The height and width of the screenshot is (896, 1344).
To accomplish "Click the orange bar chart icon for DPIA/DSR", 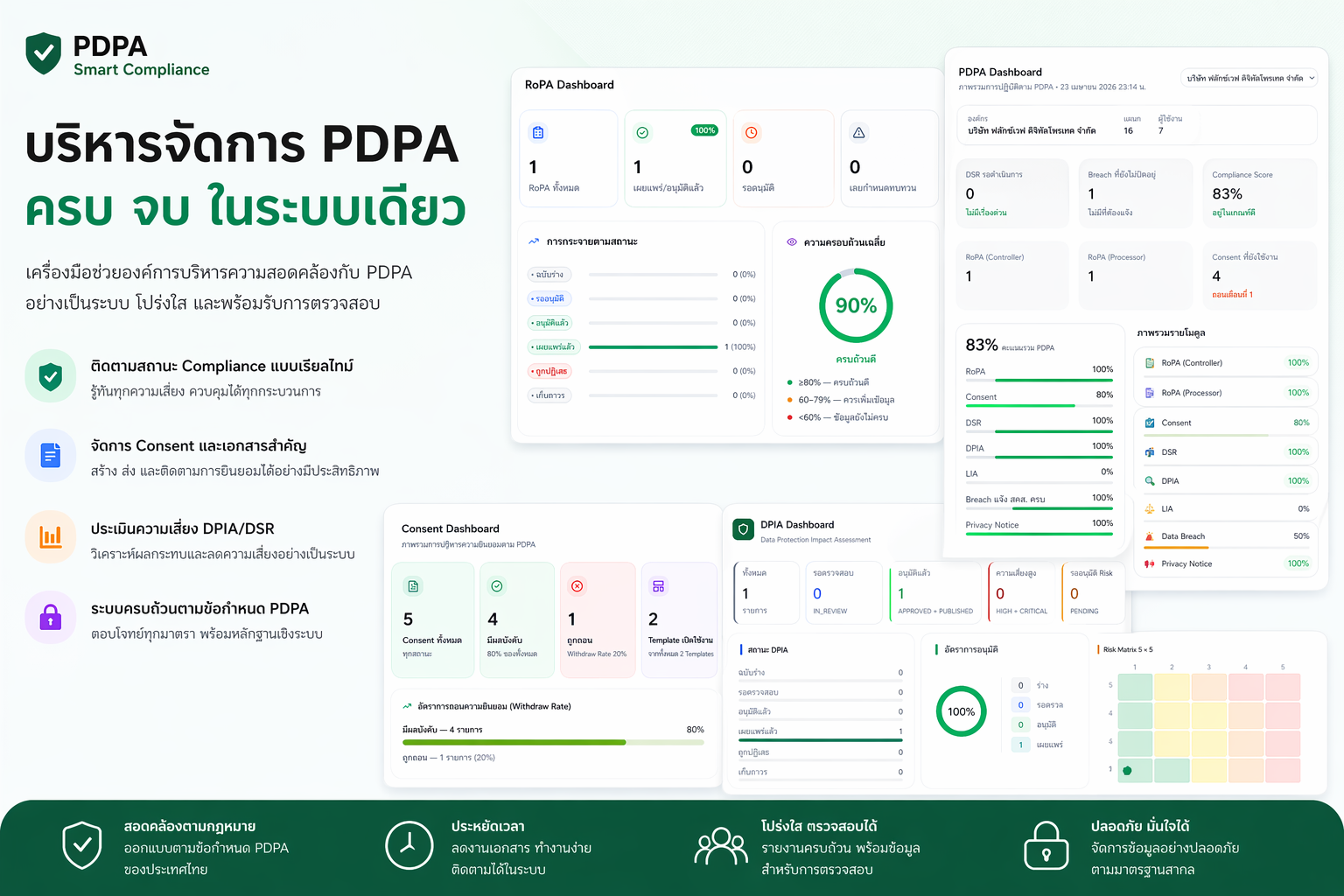I will coord(51,536).
